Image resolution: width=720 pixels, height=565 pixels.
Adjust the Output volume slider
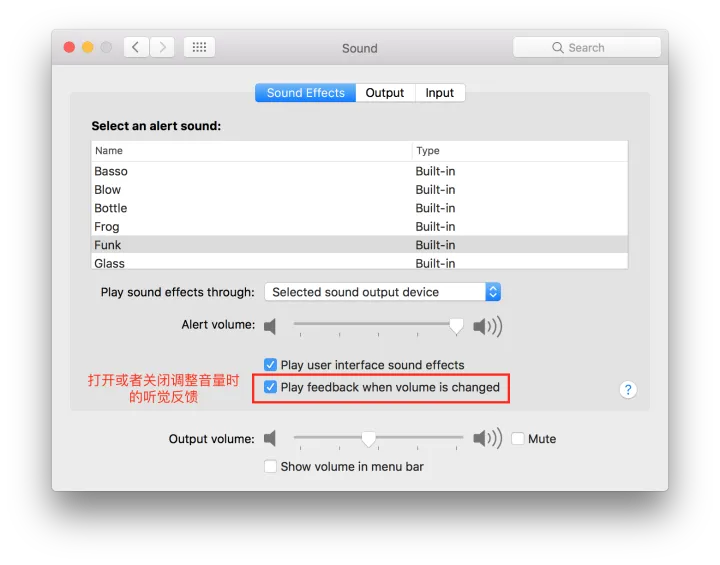tap(369, 439)
